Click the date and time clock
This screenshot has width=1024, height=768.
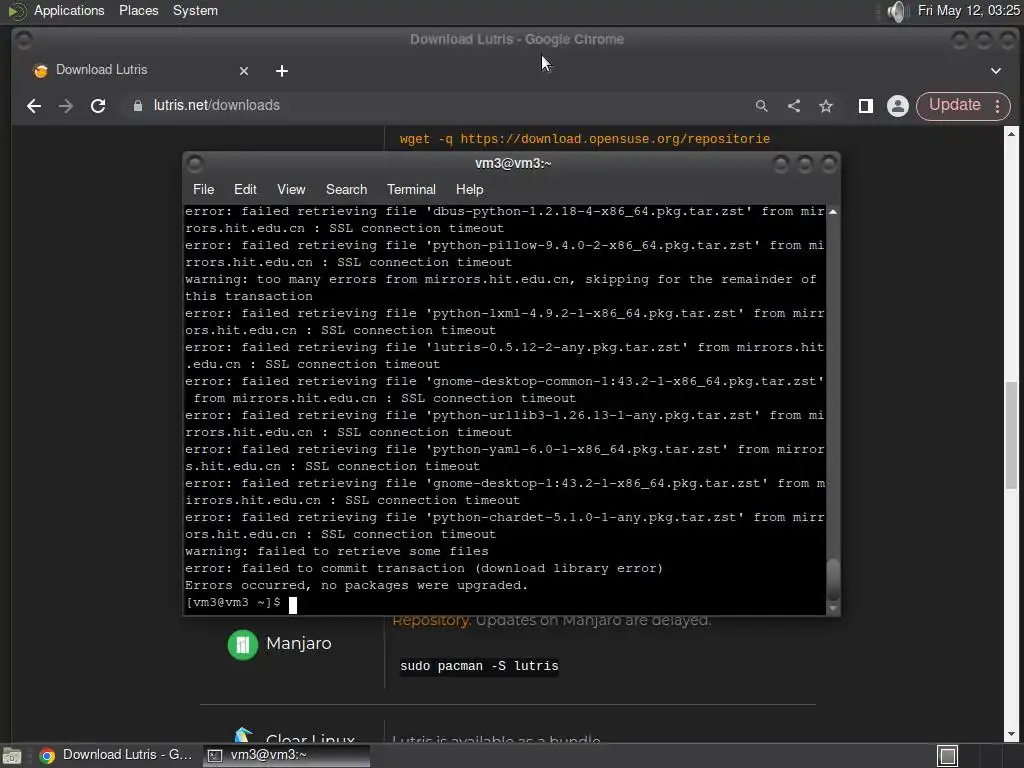(x=968, y=10)
